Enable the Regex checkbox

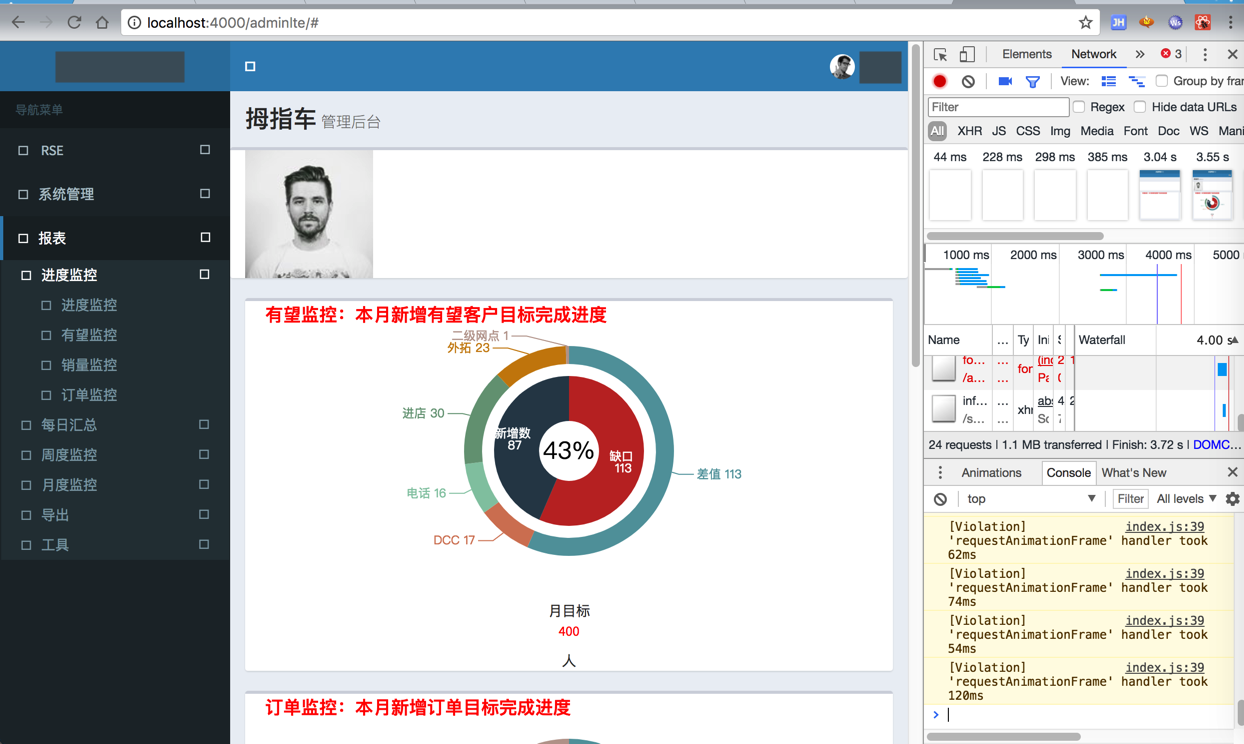[1079, 107]
